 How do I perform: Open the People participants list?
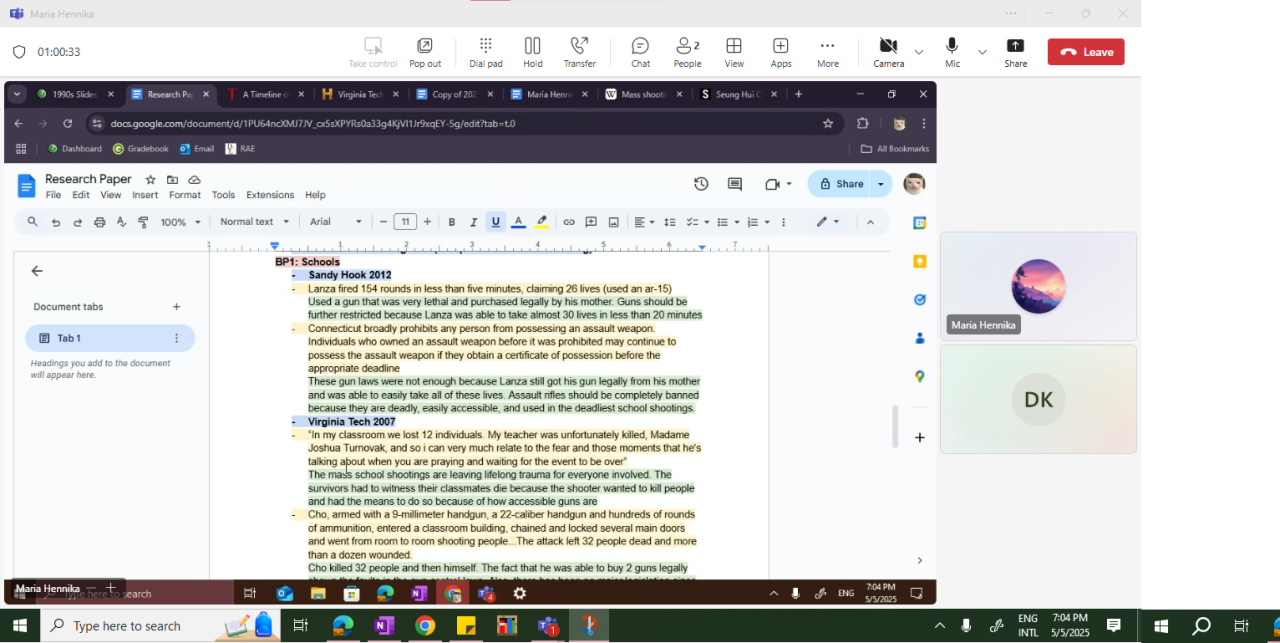(x=687, y=51)
